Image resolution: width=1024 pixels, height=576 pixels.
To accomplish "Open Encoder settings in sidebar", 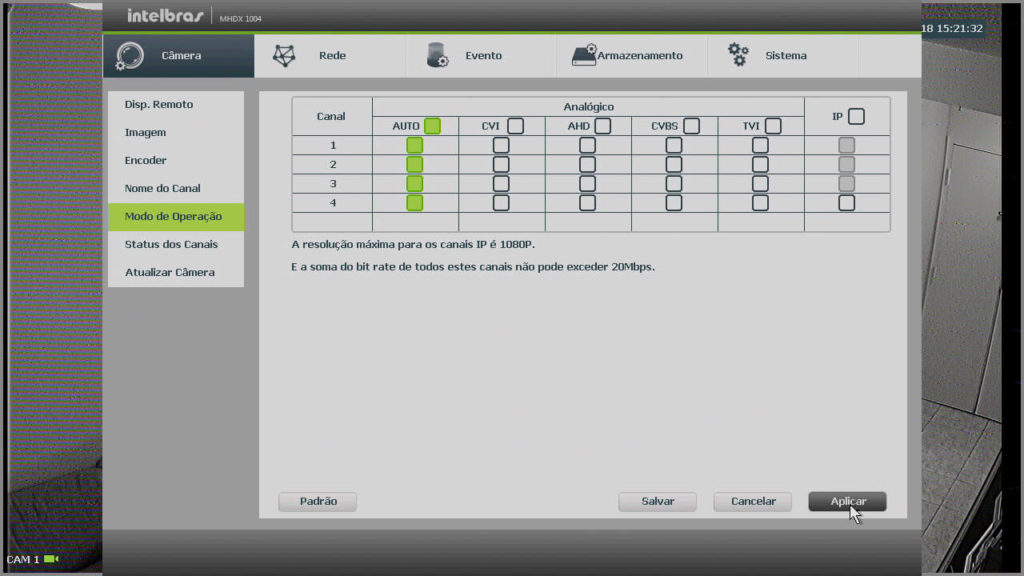I will click(x=176, y=161).
